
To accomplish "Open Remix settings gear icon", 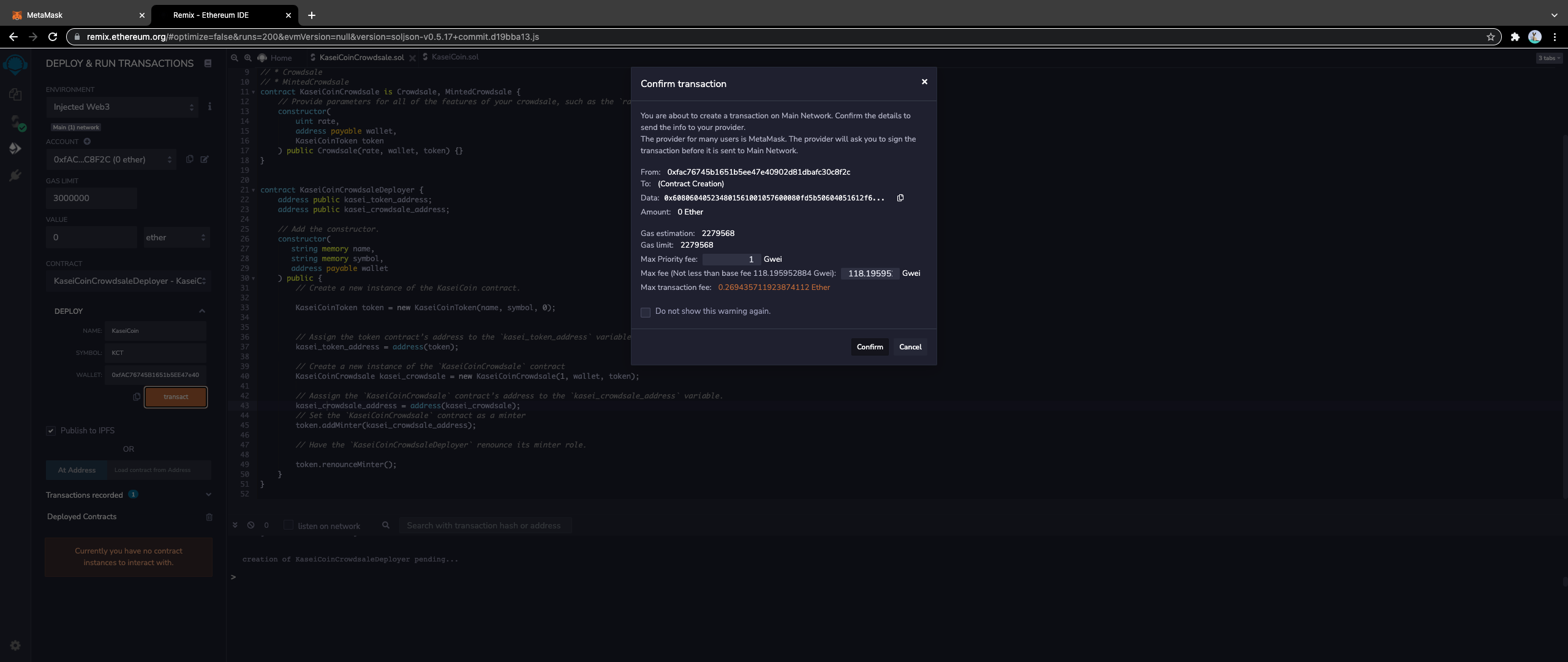I will [x=15, y=645].
